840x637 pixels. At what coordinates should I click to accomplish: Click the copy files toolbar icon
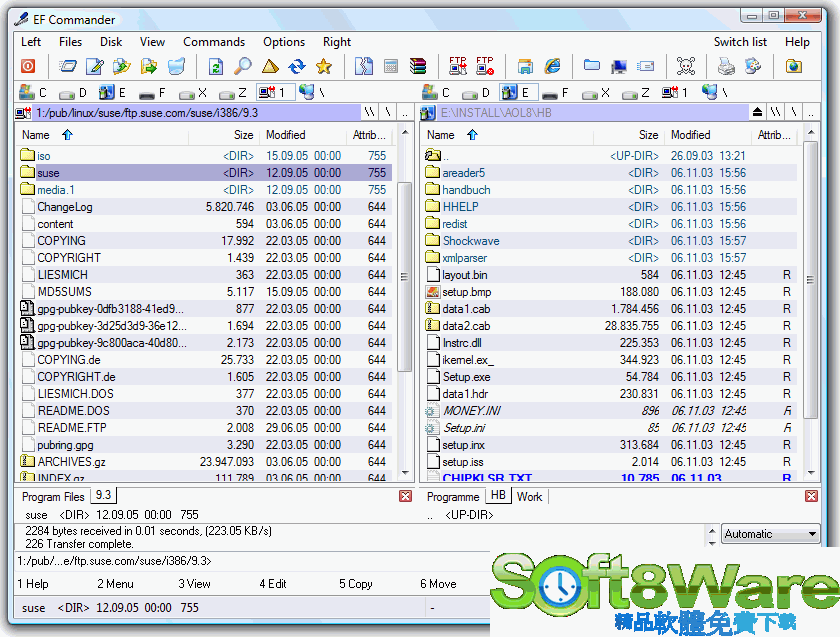(x=122, y=66)
